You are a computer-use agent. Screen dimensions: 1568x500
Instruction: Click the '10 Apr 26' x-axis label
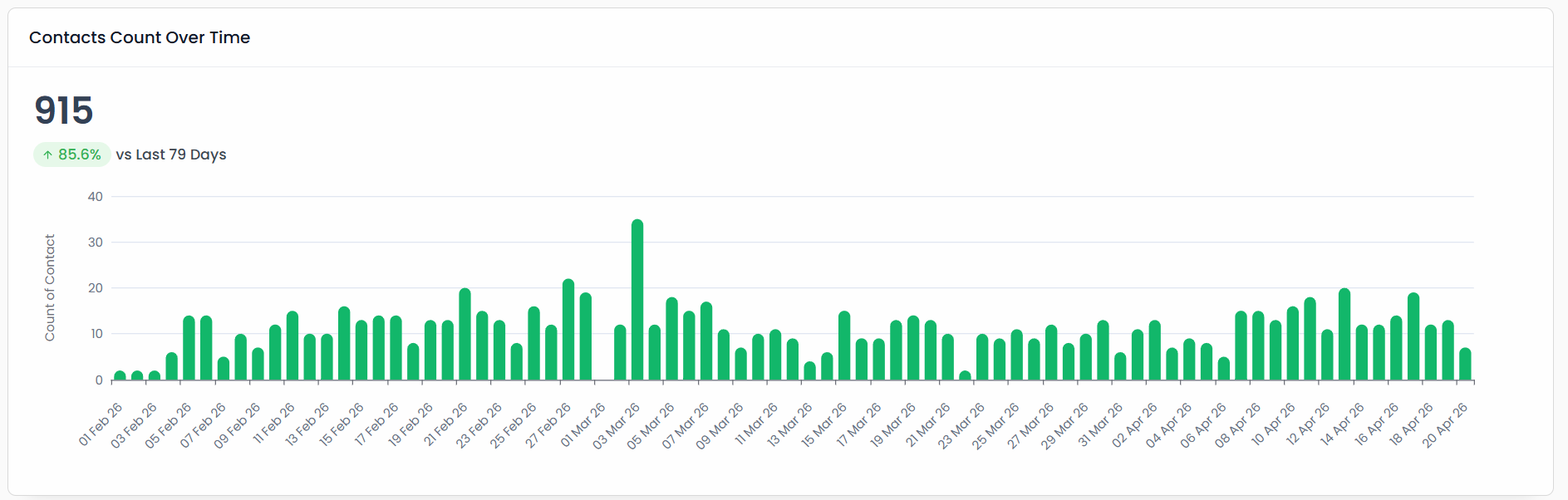pos(1274,424)
